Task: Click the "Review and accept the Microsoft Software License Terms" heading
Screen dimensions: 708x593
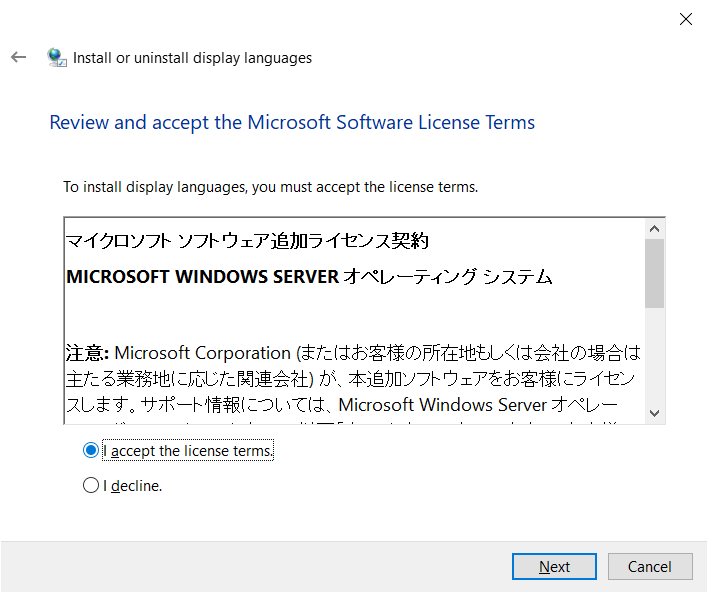Action: [x=292, y=122]
